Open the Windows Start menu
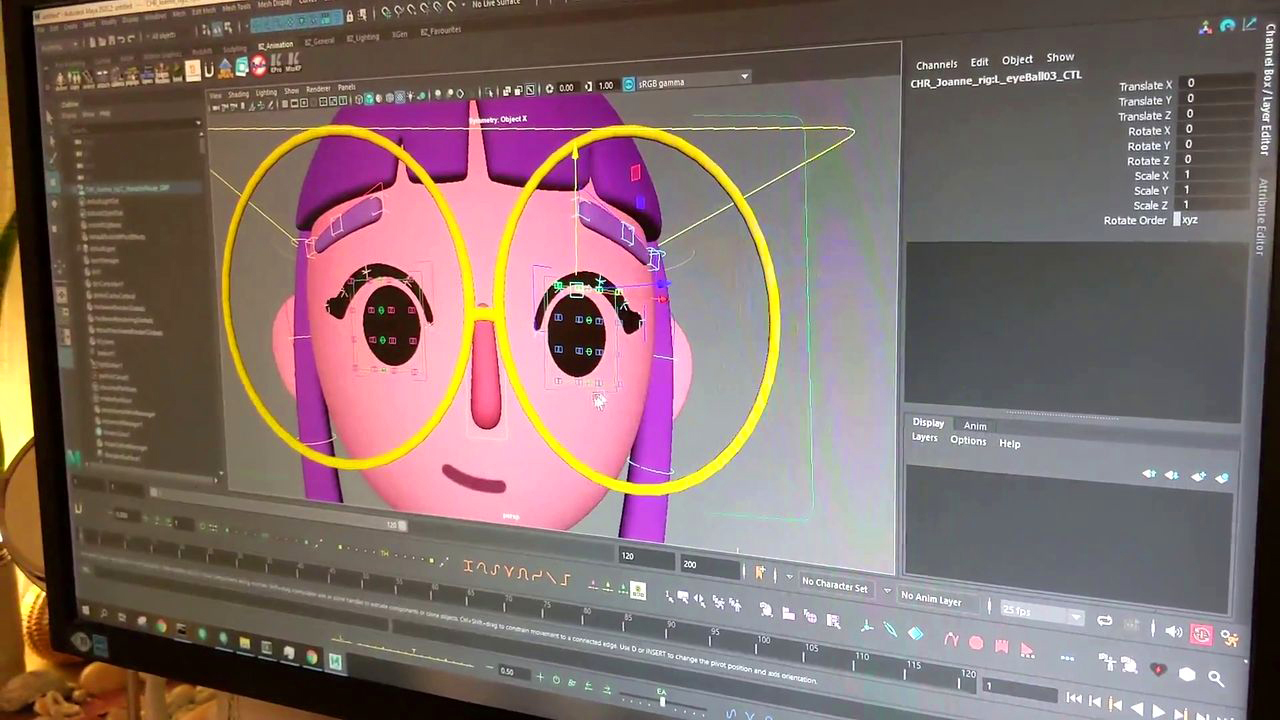This screenshot has width=1280, height=720. 85,611
